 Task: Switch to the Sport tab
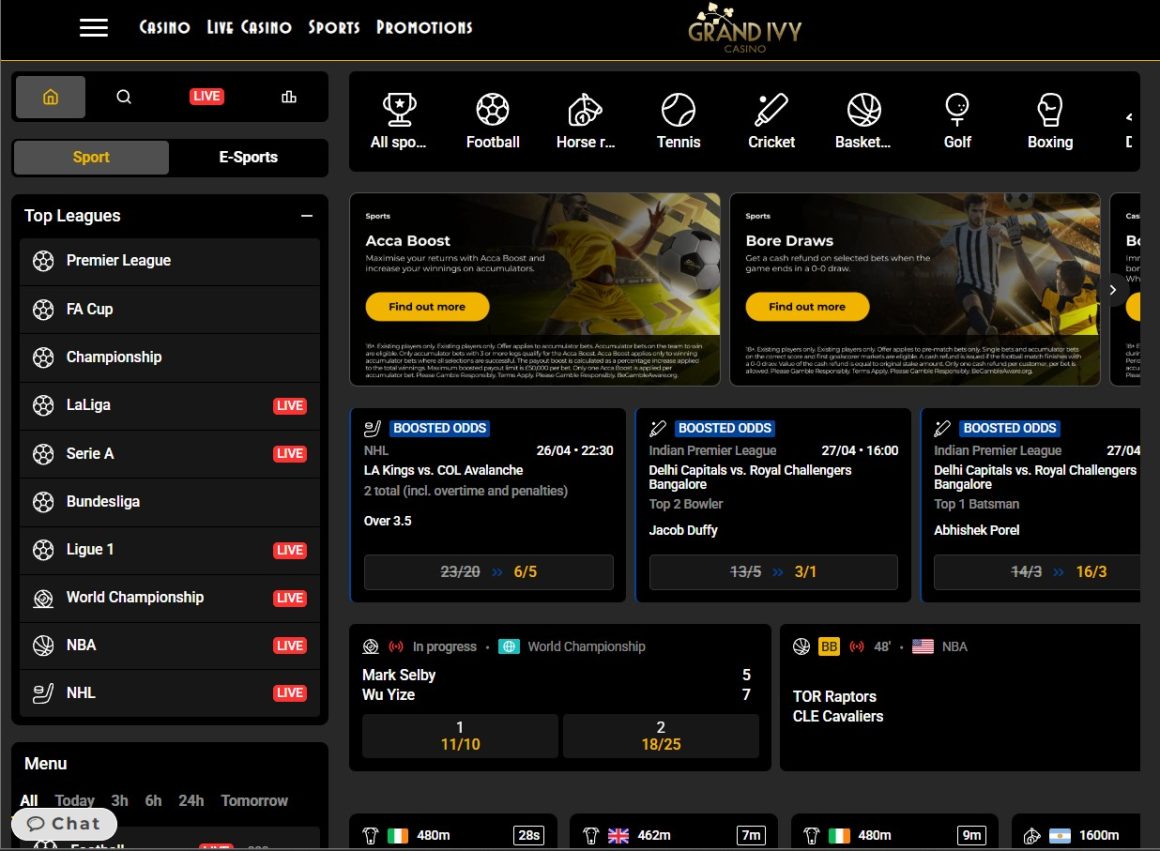click(91, 157)
